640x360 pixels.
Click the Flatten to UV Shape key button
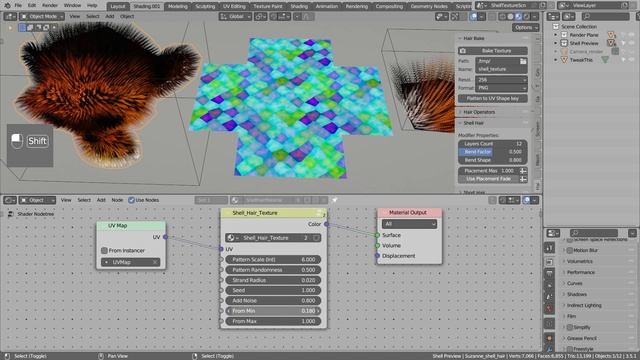[493, 98]
